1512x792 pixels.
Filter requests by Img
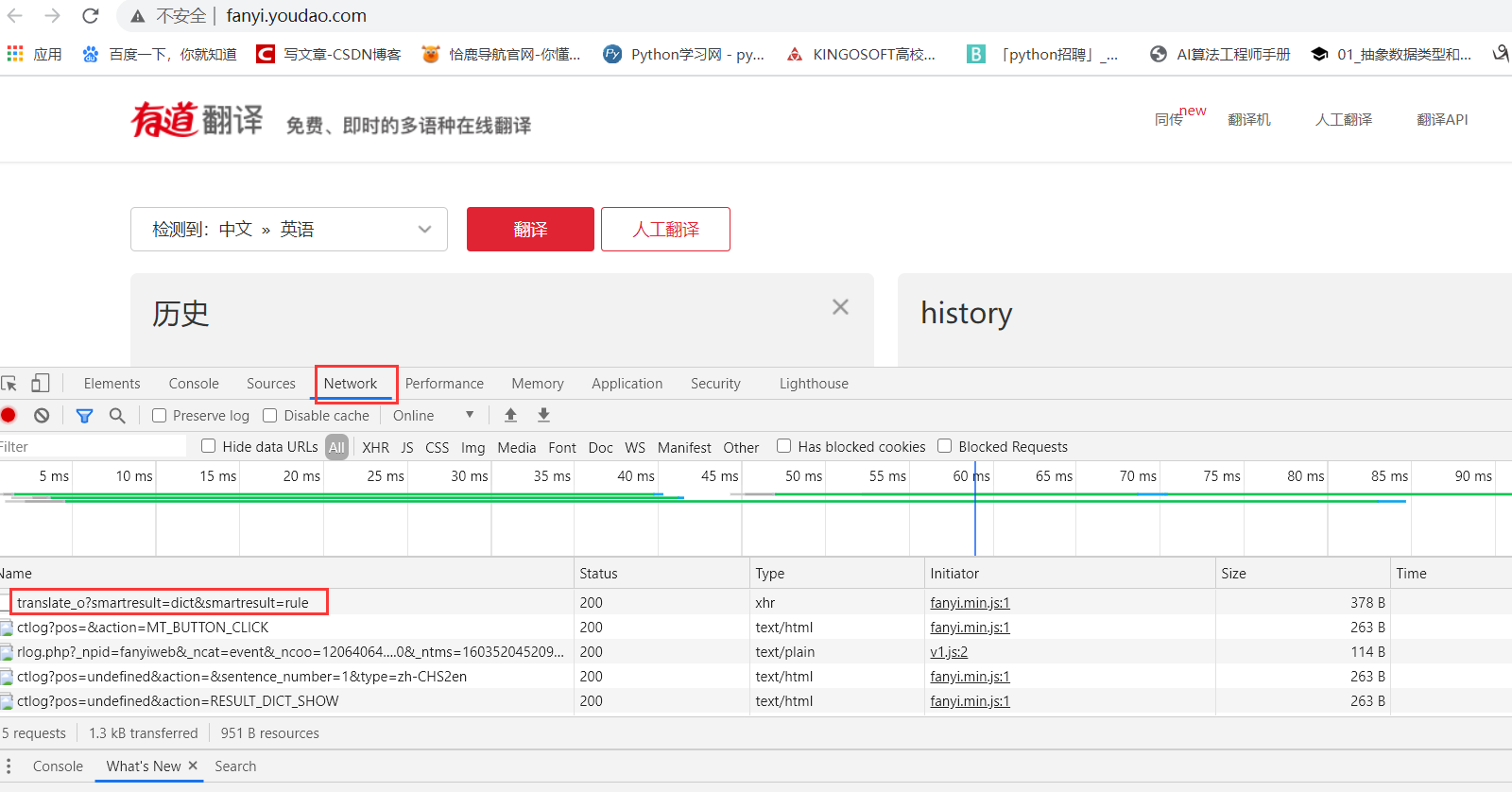tap(472, 447)
